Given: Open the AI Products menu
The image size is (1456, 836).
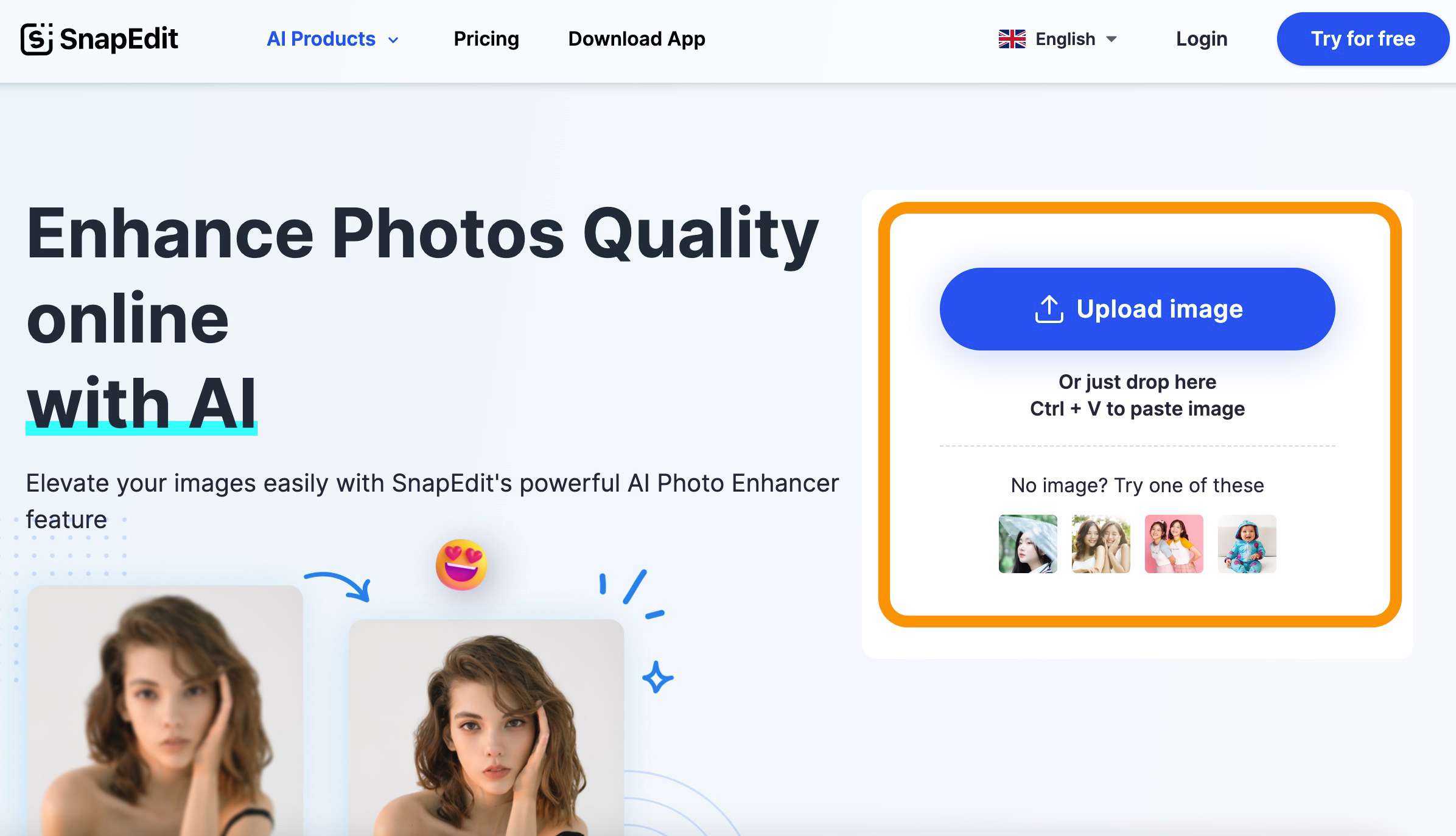Looking at the screenshot, I should [335, 38].
